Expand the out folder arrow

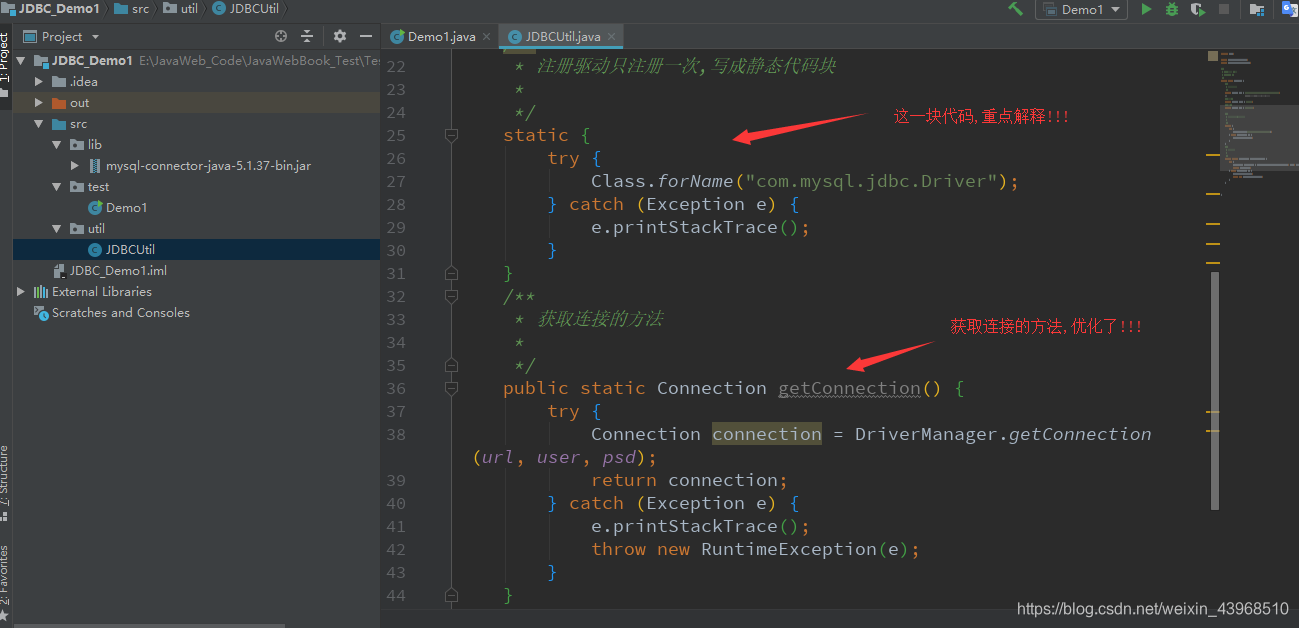tap(39, 103)
